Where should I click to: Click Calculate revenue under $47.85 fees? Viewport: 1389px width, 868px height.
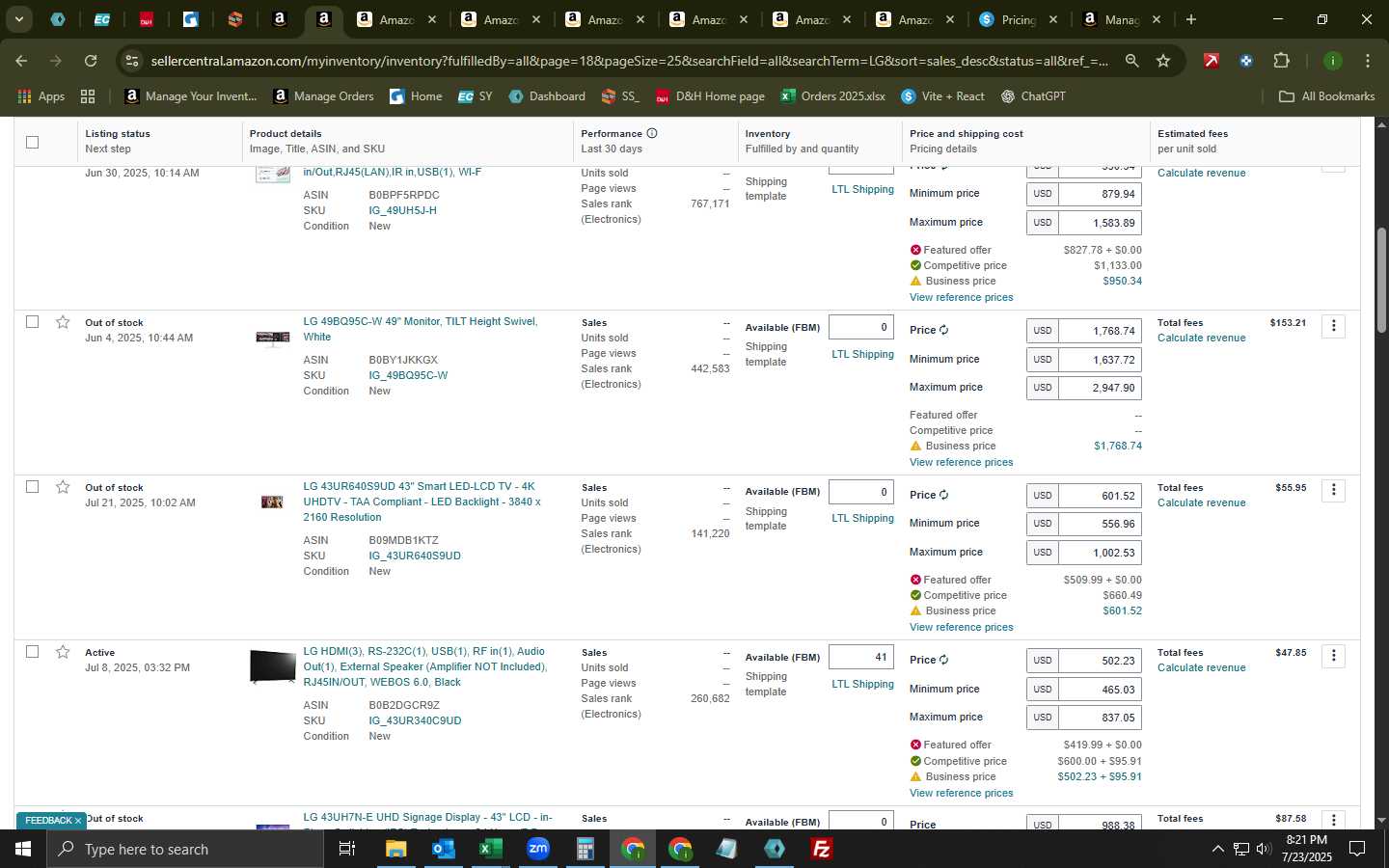tap(1201, 667)
